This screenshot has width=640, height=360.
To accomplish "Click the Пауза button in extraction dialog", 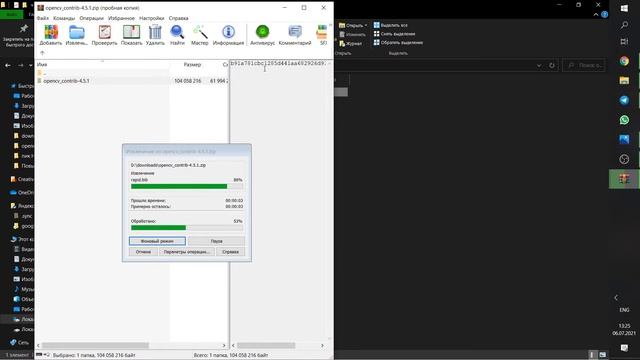I will click(216, 241).
